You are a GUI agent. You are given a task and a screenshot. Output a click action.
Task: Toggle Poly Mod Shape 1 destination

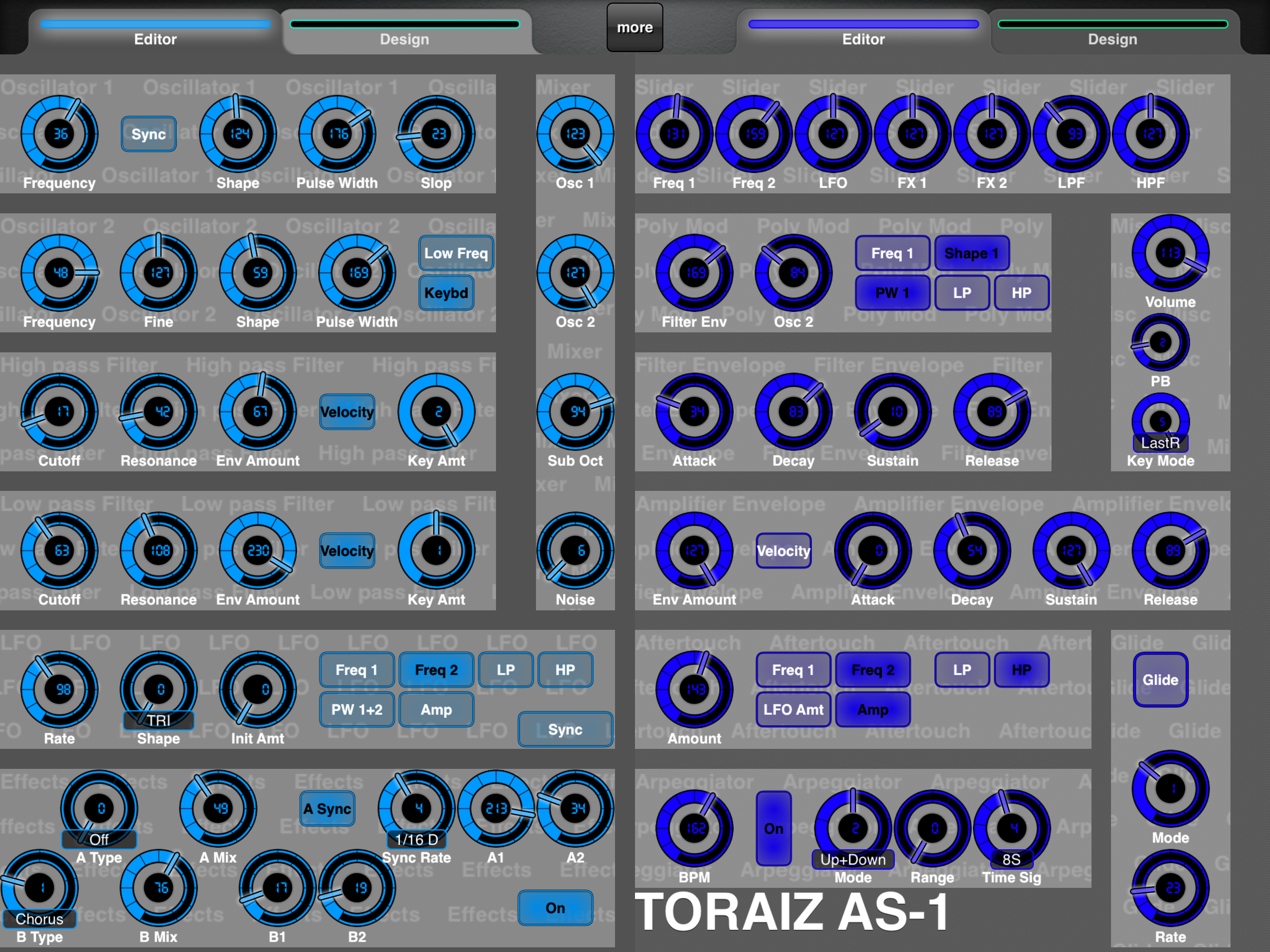(x=972, y=252)
